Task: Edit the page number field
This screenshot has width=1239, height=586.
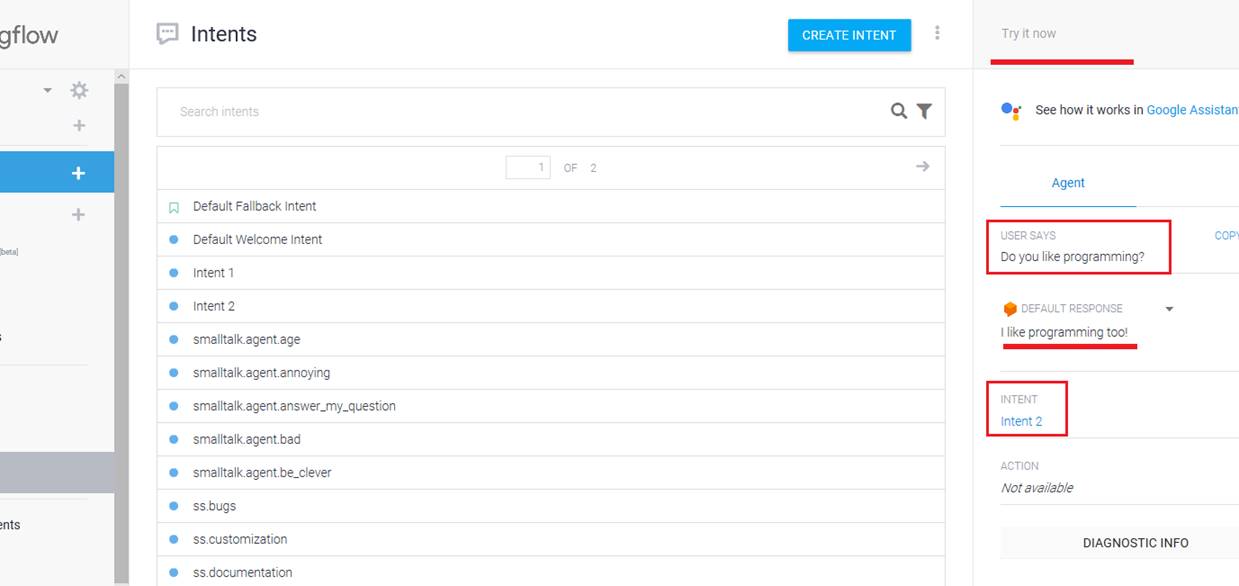Action: coord(528,167)
